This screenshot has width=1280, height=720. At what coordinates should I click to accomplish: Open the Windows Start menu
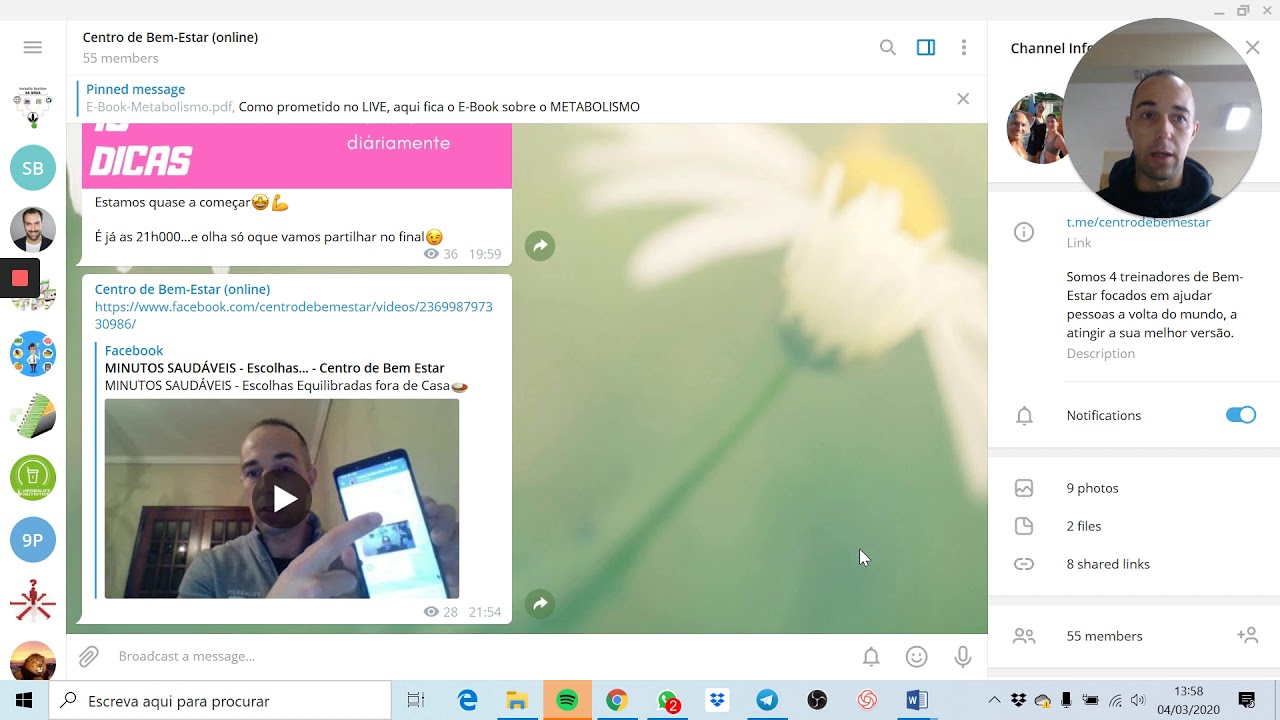[x=24, y=701]
